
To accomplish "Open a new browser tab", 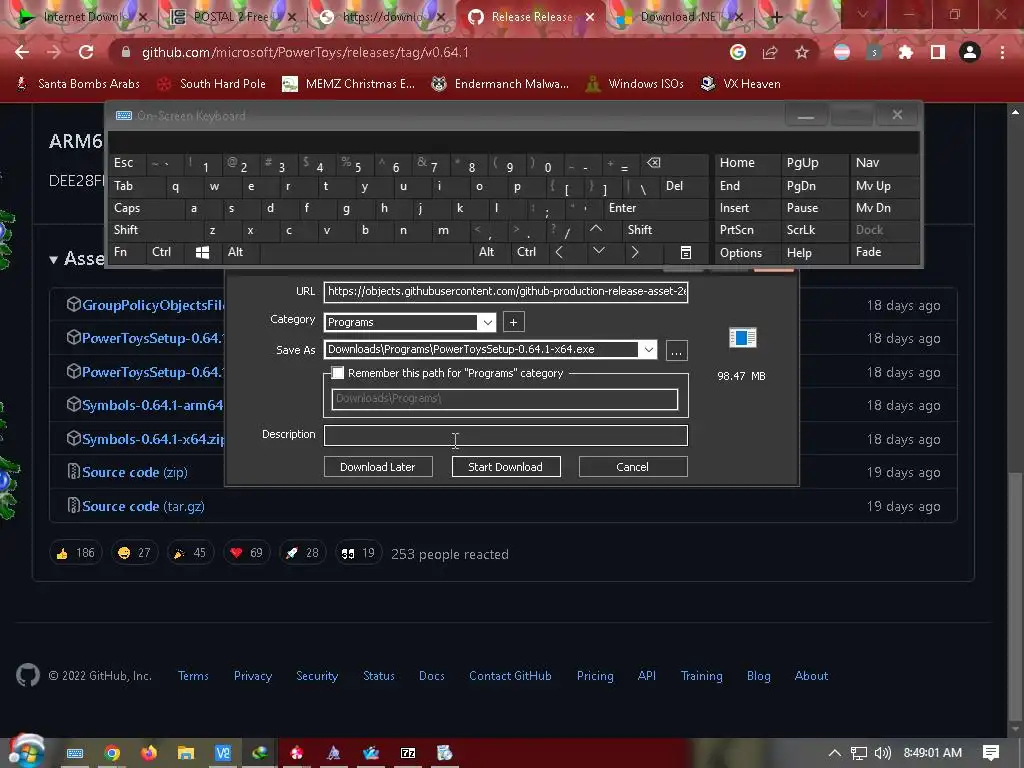I will tap(776, 17).
